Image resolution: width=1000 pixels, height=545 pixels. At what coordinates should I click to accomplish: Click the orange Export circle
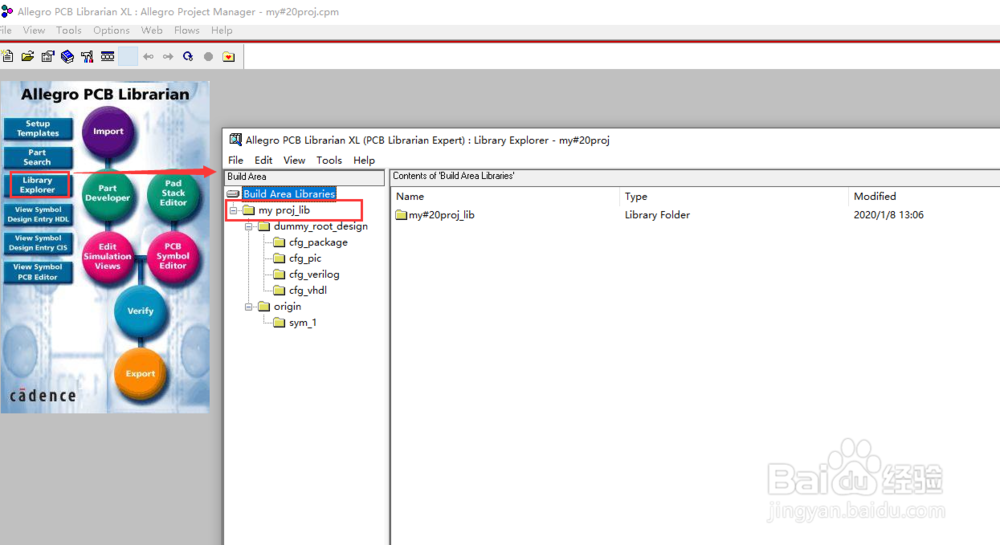[x=140, y=374]
